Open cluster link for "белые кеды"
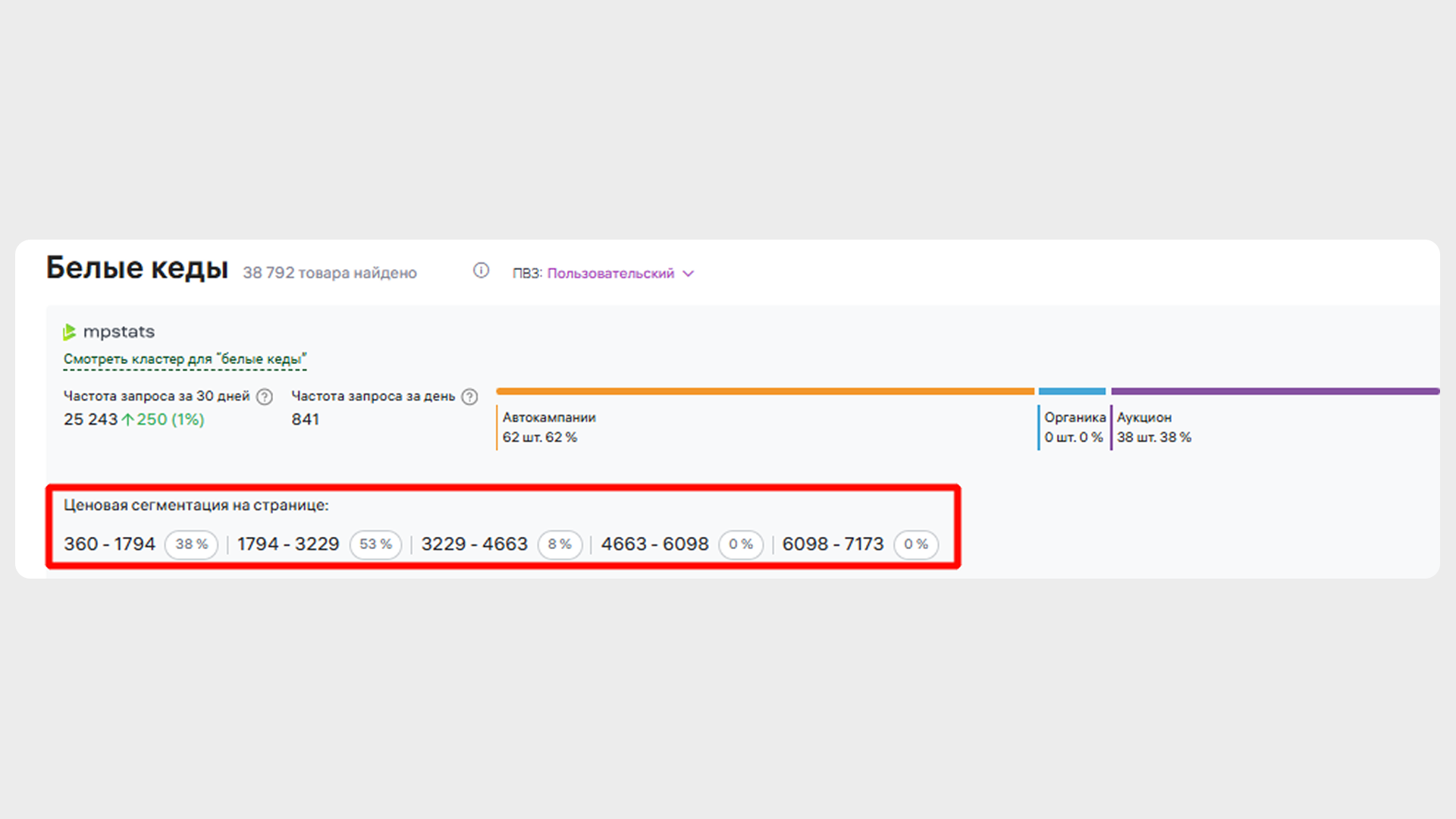Image resolution: width=1456 pixels, height=819 pixels. click(x=185, y=359)
